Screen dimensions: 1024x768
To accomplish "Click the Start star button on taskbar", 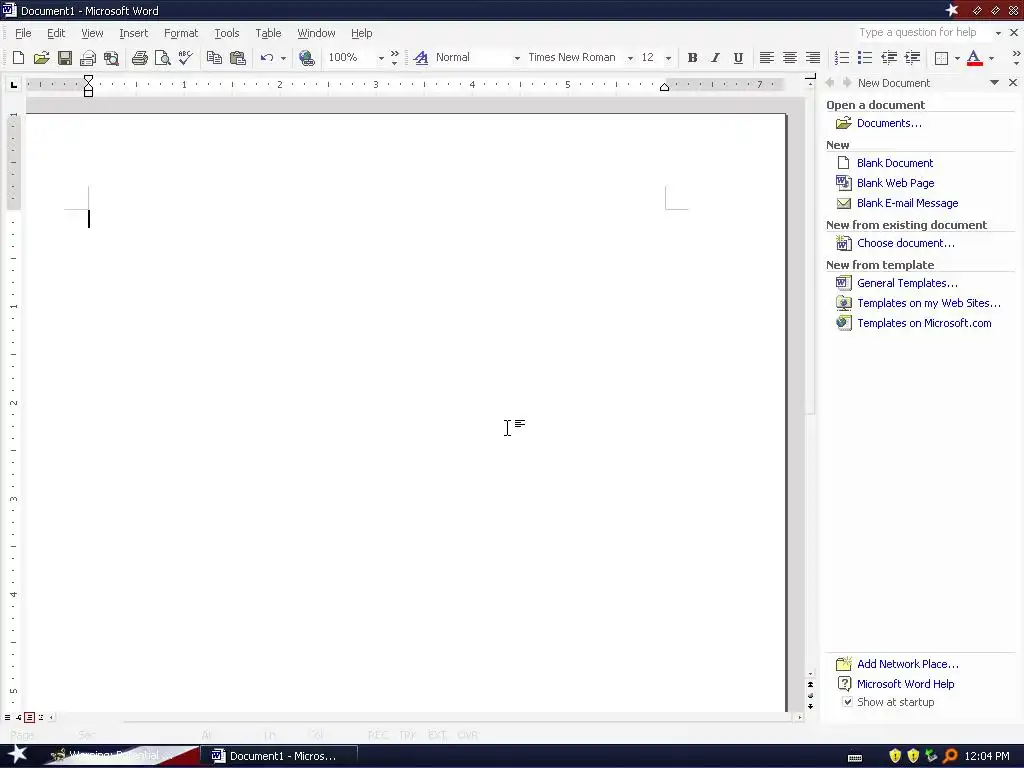I will (17, 755).
